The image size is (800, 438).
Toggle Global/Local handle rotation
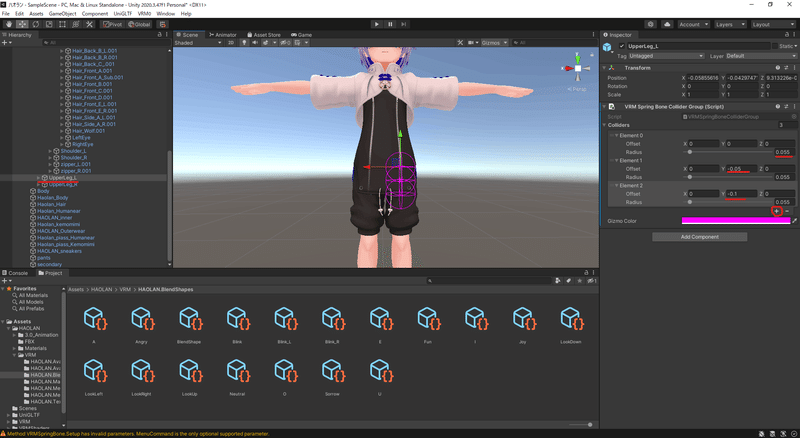point(139,24)
